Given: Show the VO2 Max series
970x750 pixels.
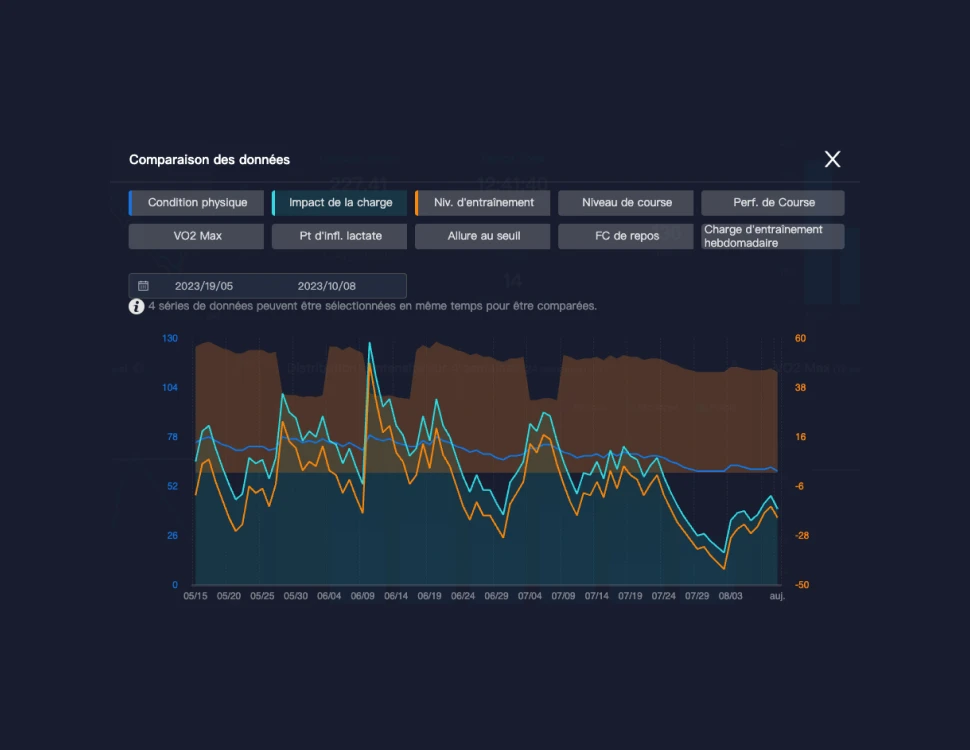Looking at the screenshot, I should [197, 237].
